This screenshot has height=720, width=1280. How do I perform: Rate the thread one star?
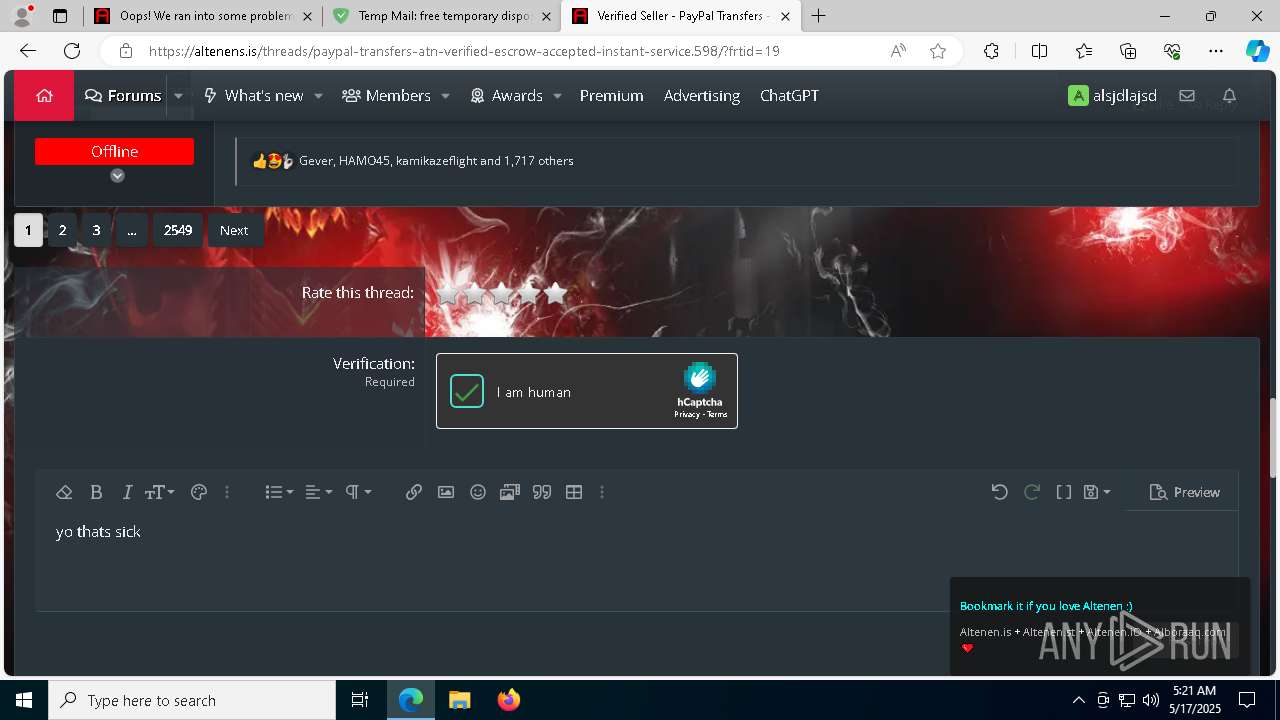point(448,293)
